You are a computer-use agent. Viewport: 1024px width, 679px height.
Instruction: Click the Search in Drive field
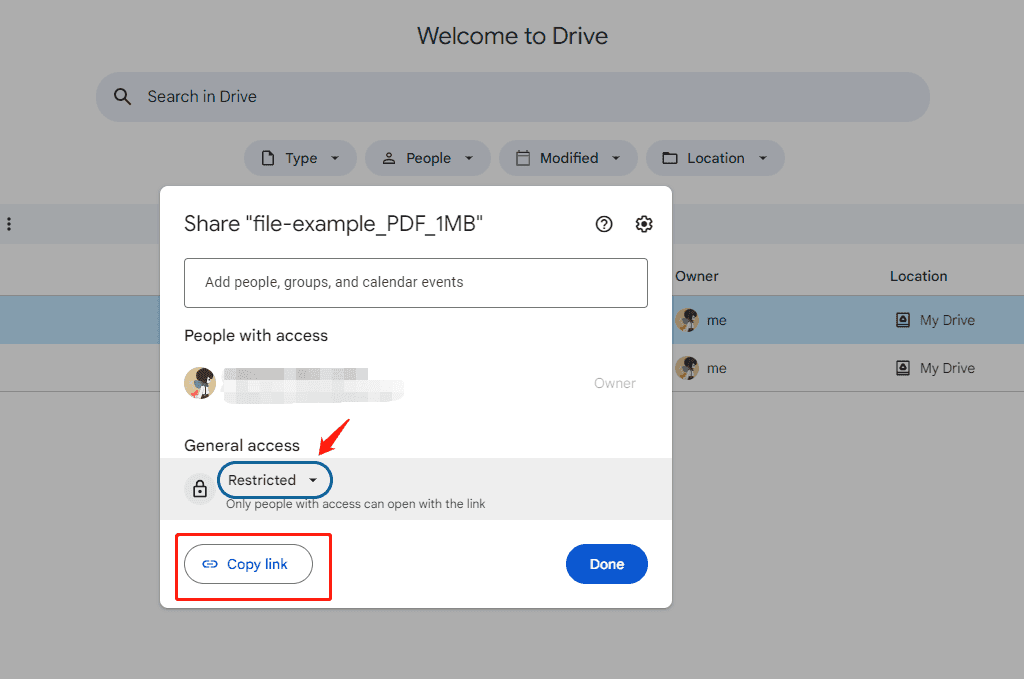click(513, 97)
